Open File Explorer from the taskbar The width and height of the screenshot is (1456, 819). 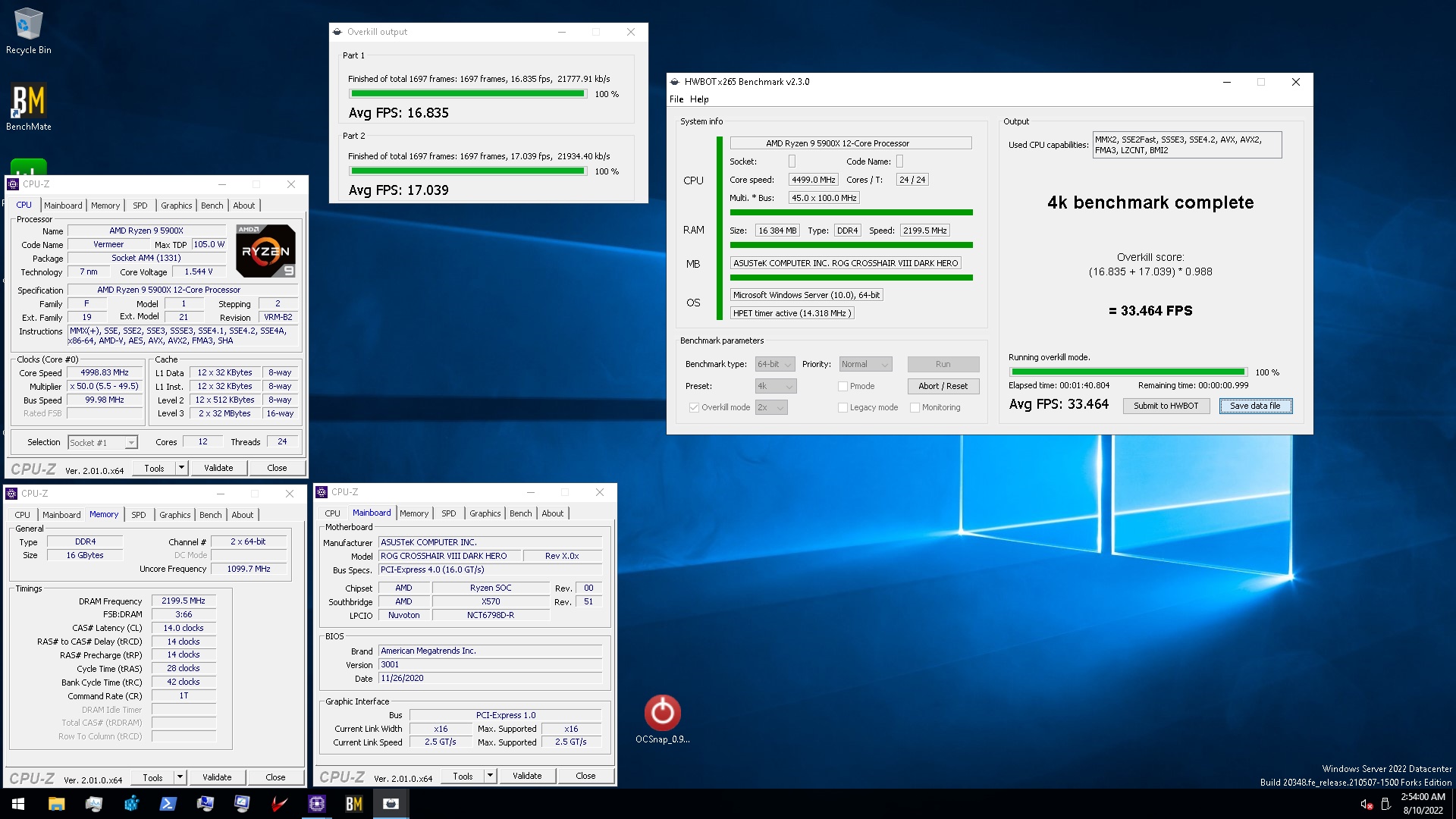56,804
